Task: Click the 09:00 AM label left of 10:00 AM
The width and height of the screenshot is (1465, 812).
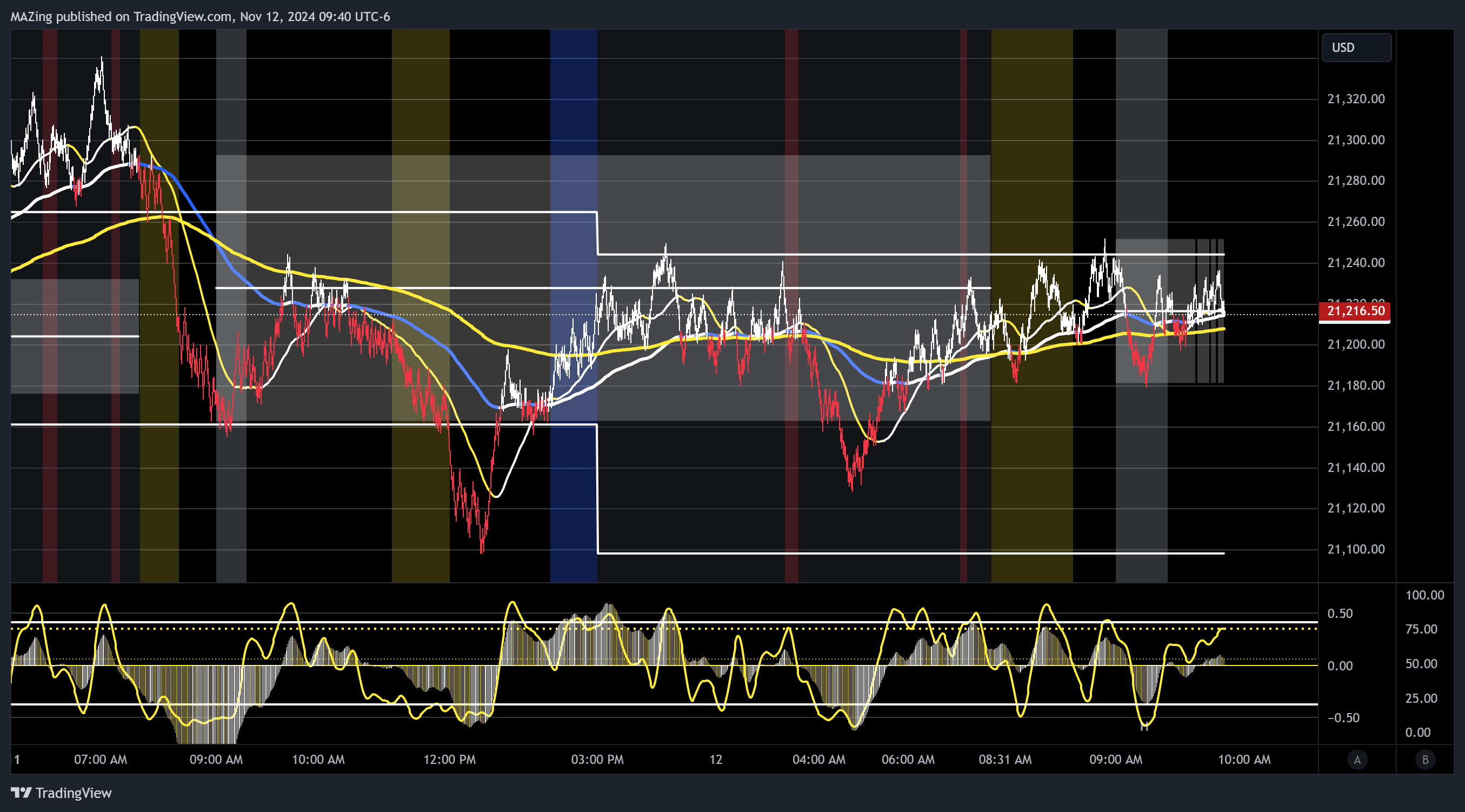Action: click(216, 760)
